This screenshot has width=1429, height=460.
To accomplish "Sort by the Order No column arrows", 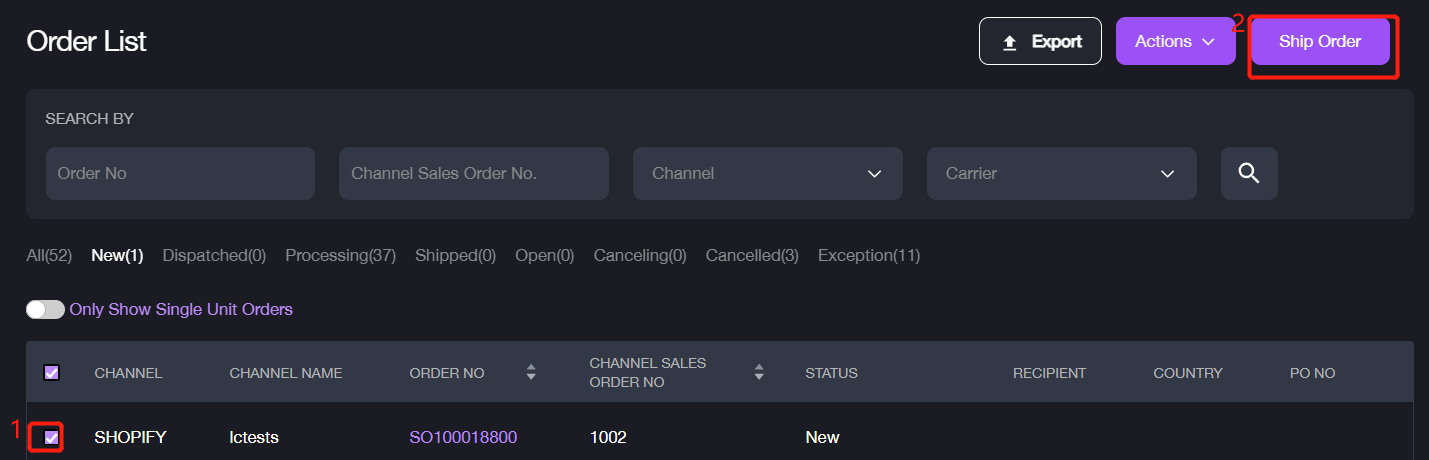I will tap(531, 373).
